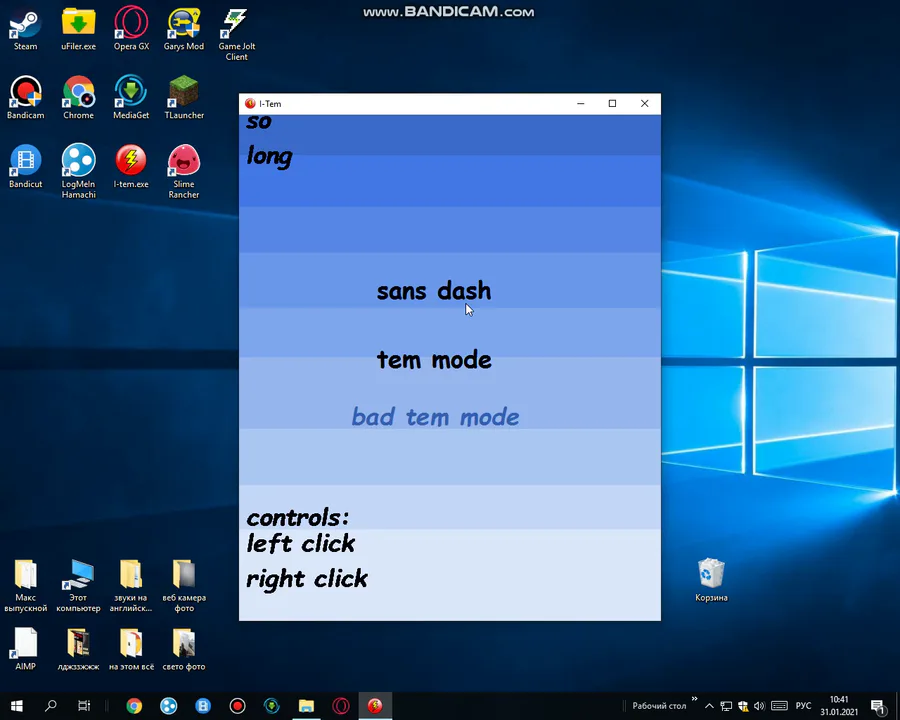Open the volume control in tray
The width and height of the screenshot is (900, 720).
(759, 706)
